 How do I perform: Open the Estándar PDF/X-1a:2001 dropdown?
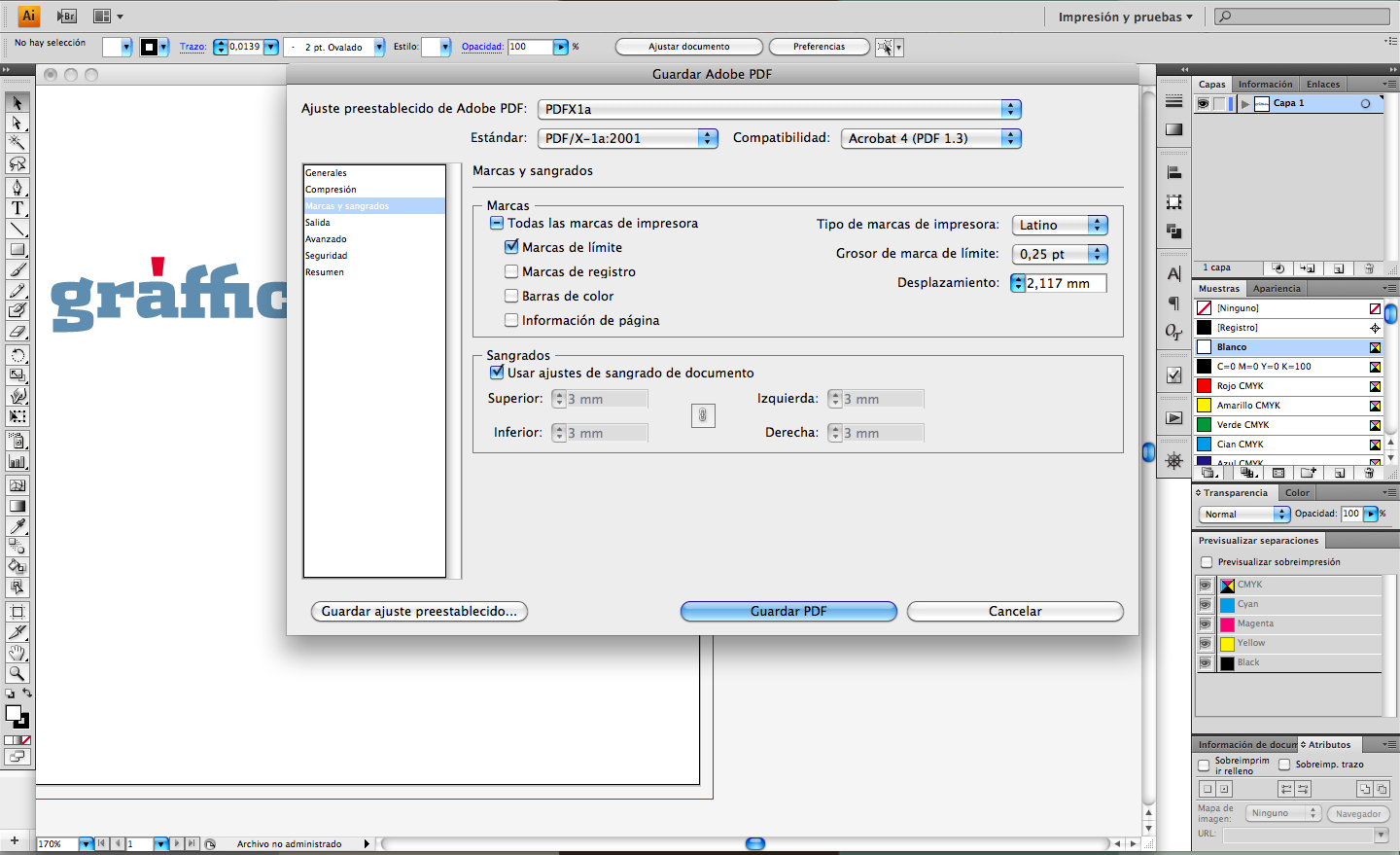coord(628,138)
